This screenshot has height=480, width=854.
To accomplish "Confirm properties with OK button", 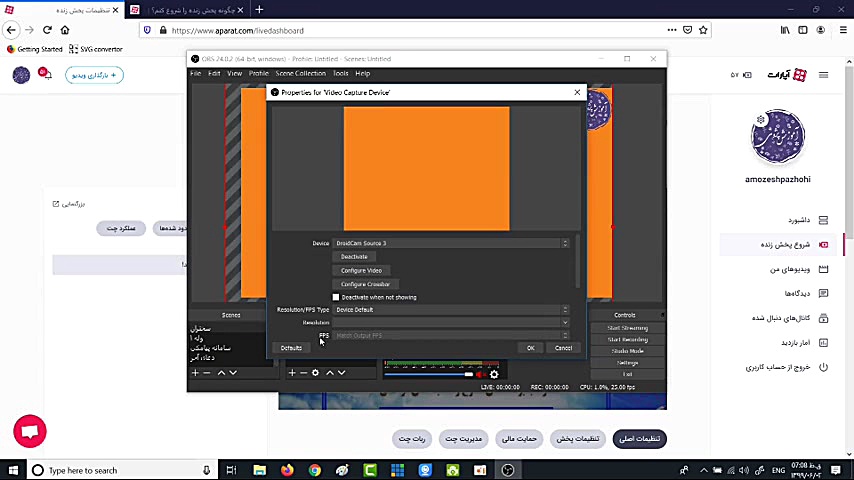I will click(x=530, y=348).
